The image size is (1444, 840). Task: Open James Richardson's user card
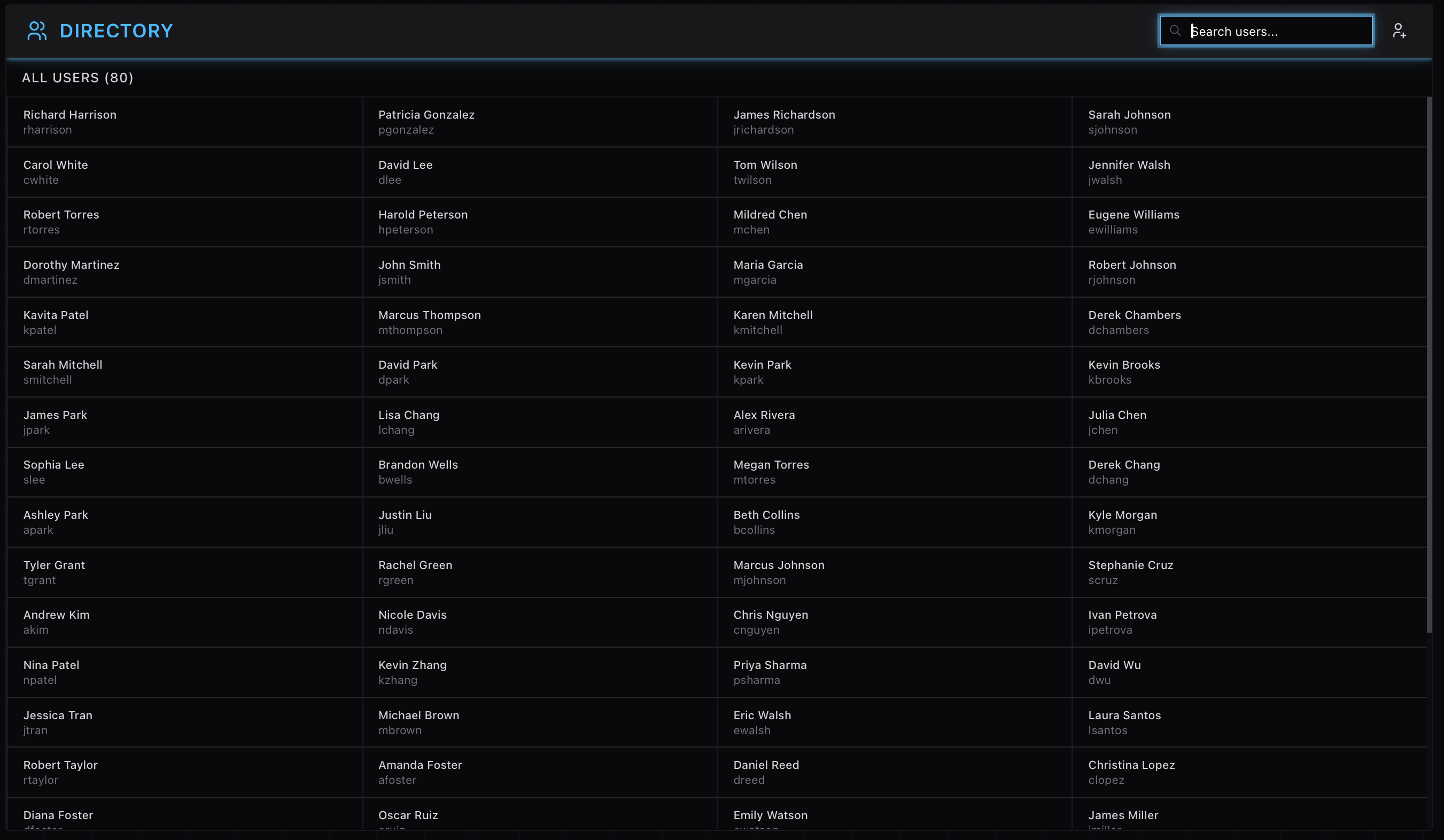[895, 122]
